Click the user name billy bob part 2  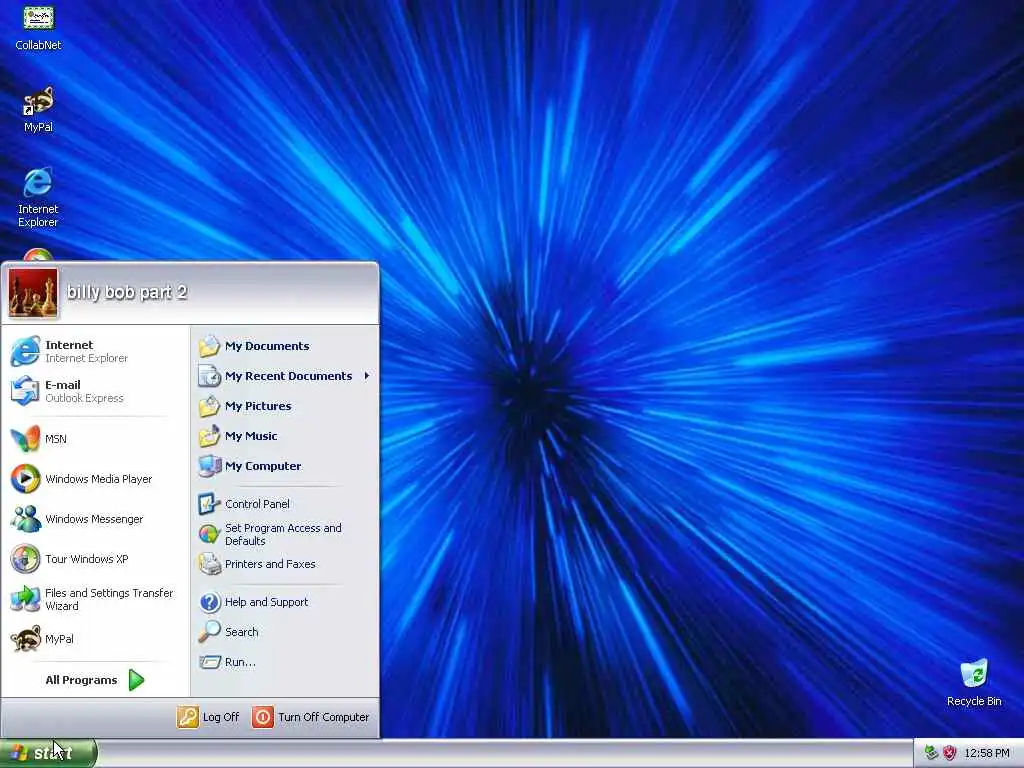(127, 292)
